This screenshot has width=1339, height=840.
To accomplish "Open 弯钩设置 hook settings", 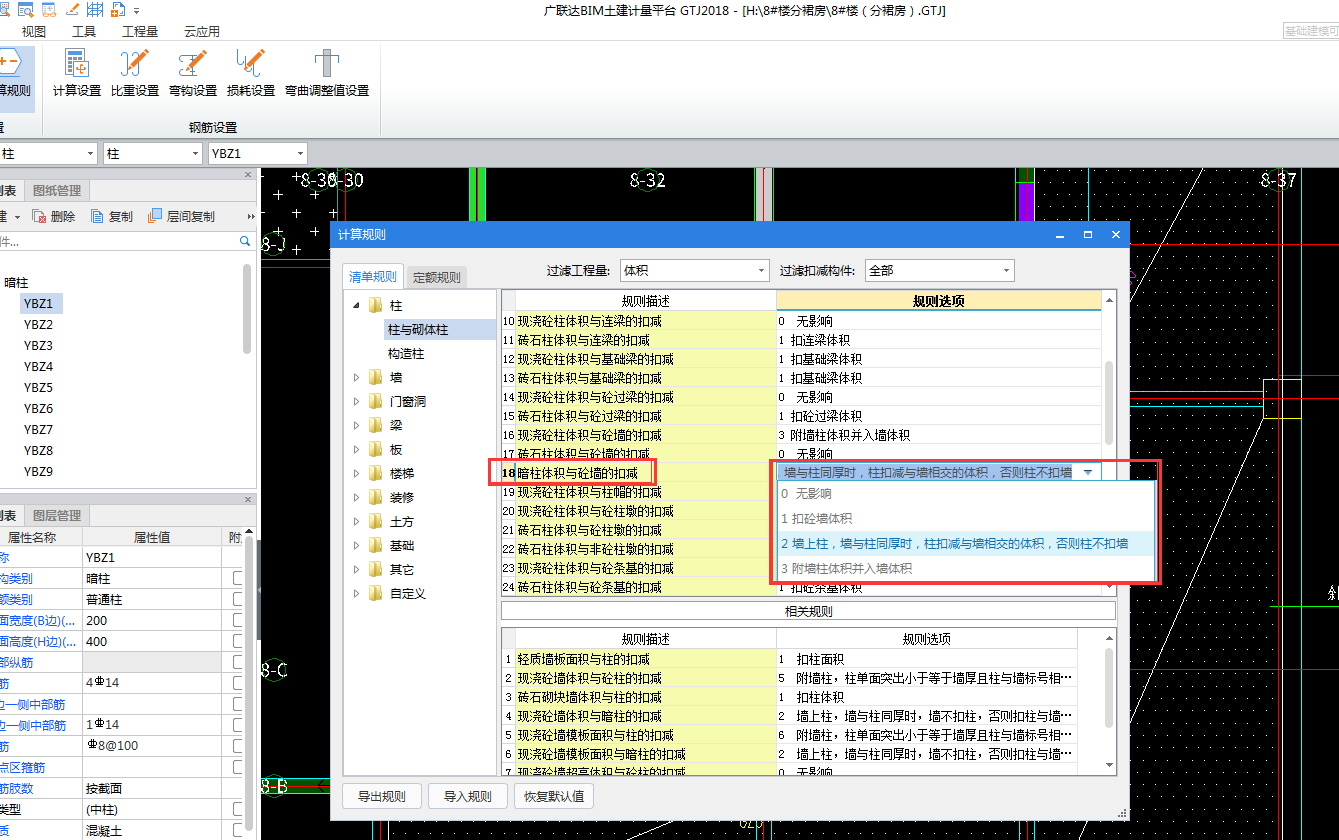I will point(193,73).
